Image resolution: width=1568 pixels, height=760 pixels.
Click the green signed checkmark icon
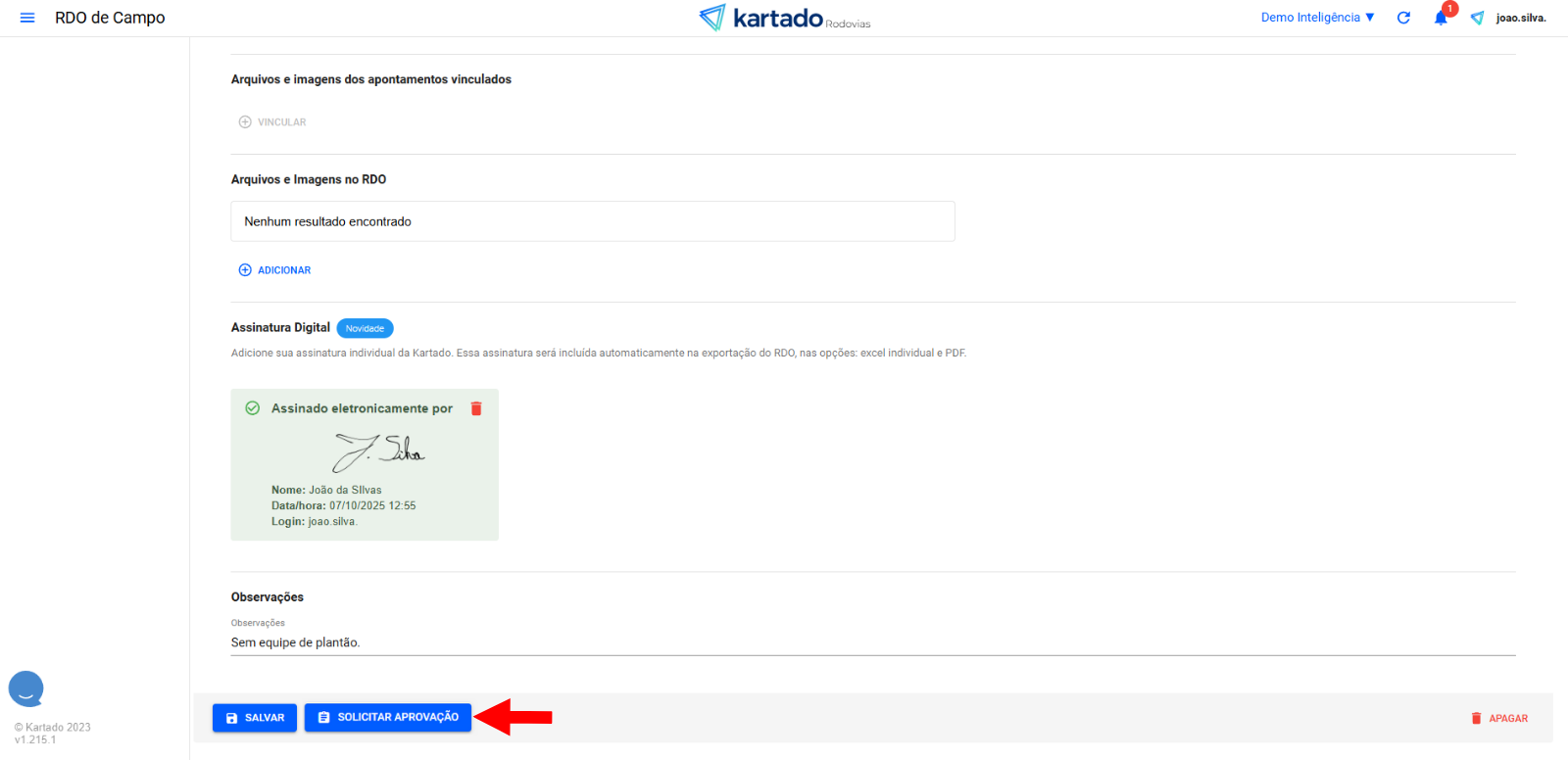pos(252,408)
